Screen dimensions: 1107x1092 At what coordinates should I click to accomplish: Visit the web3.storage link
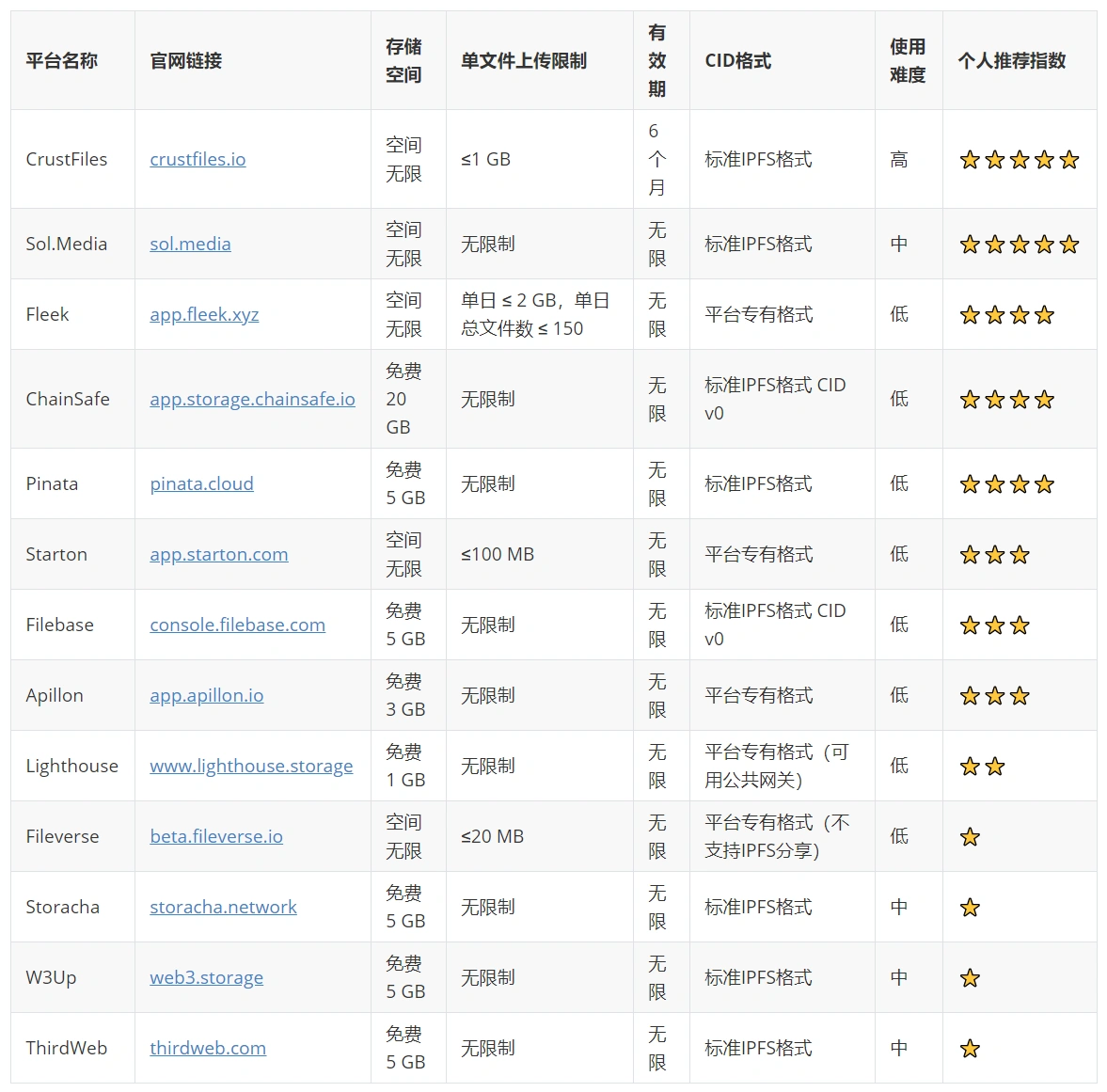pos(206,978)
